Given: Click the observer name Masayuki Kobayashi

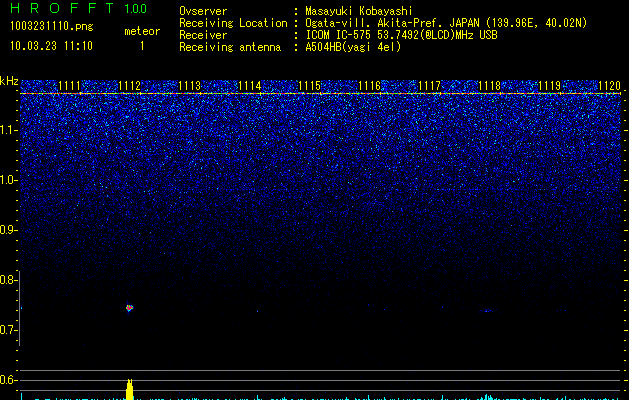Looking at the screenshot, I should (x=359, y=11).
